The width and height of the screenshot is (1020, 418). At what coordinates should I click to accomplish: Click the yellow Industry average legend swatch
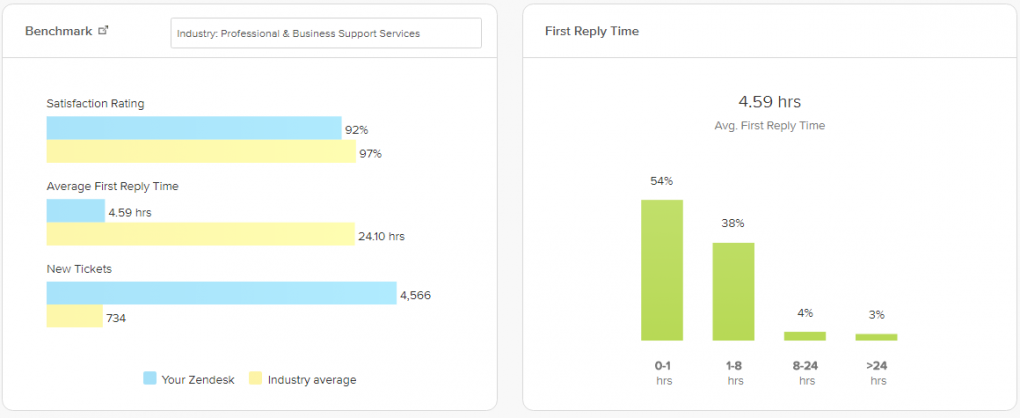tap(255, 379)
